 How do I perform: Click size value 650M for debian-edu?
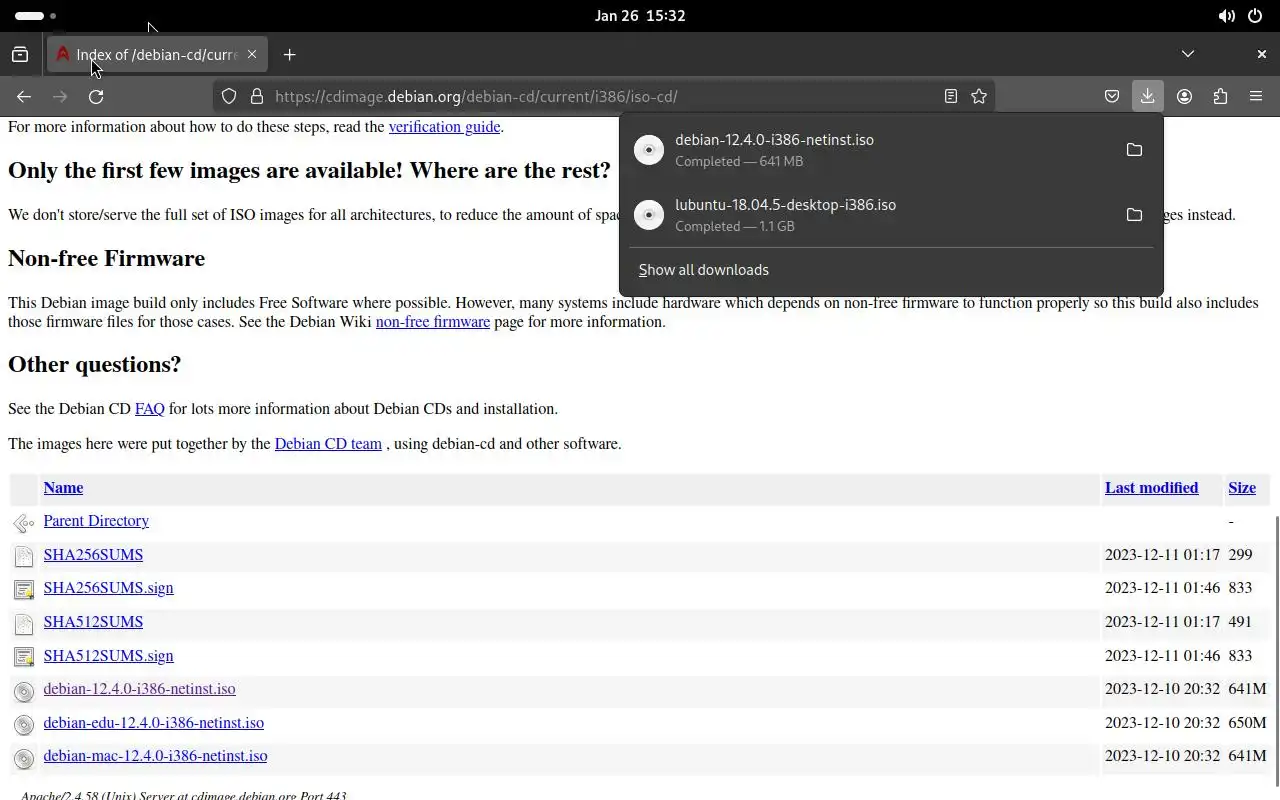tap(1247, 723)
